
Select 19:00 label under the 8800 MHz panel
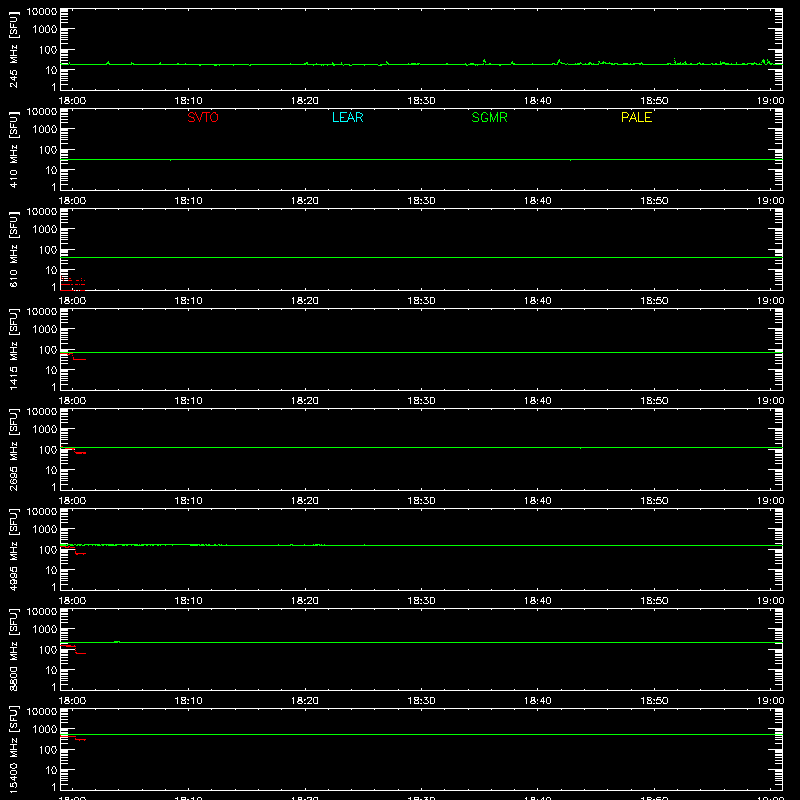[770, 701]
